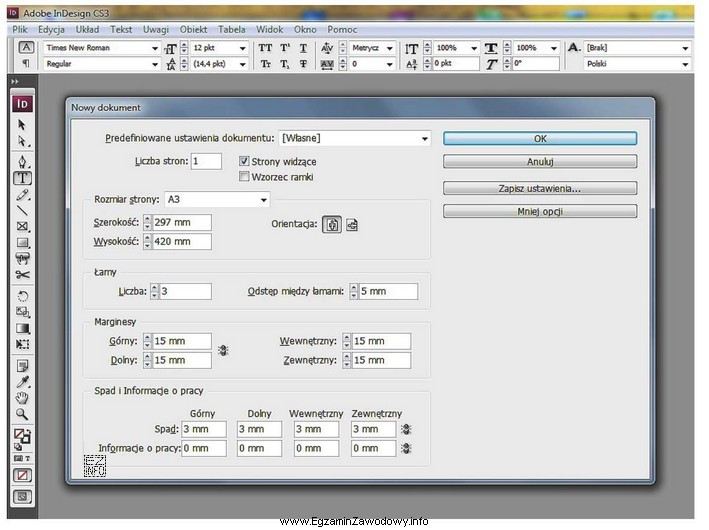Click Mniej opcji button
Screen dimensions: 709x530
coord(540,211)
